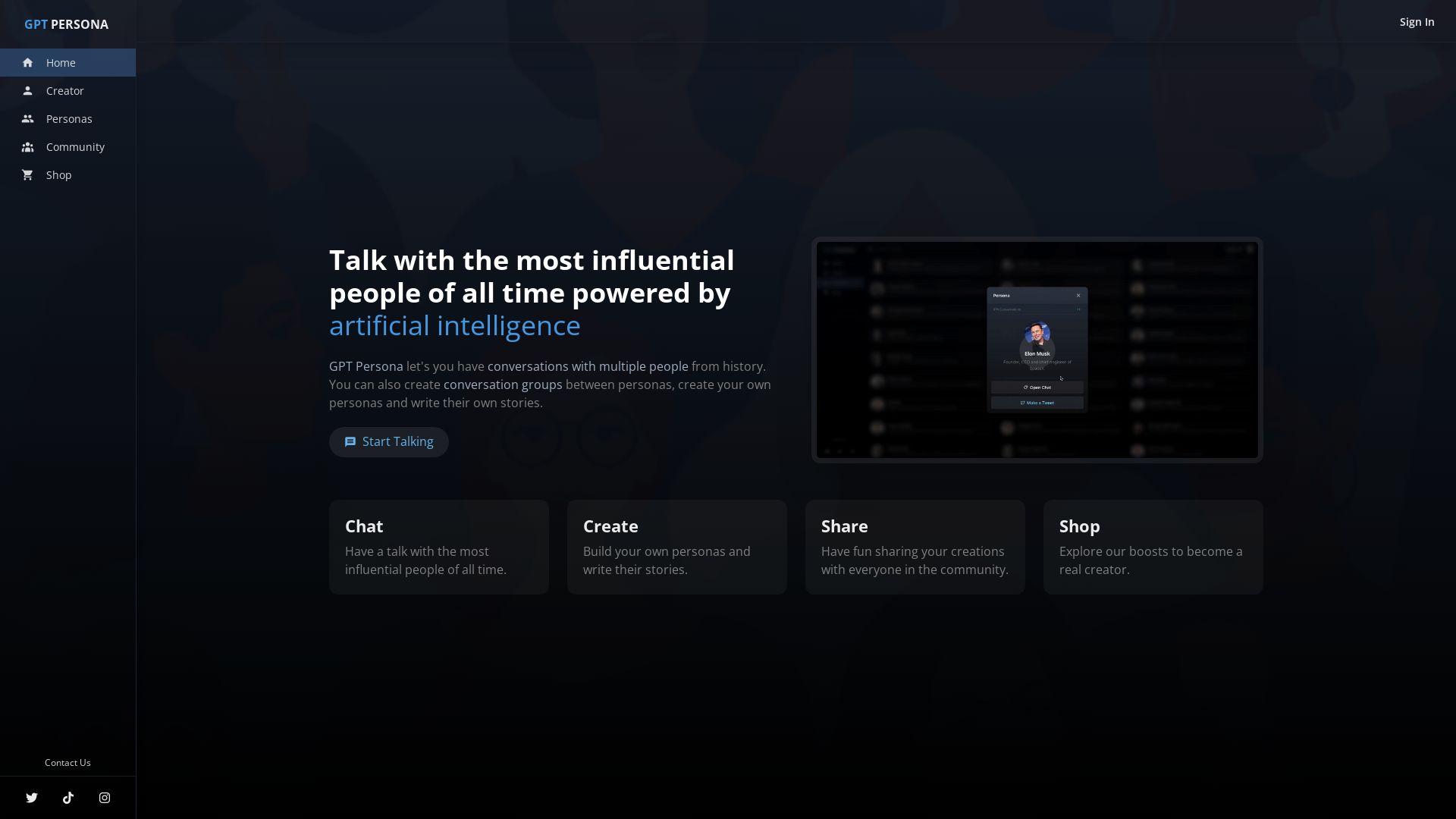This screenshot has width=1456, height=819.
Task: Open Twitter from the footer bird icon
Action: coord(32,797)
